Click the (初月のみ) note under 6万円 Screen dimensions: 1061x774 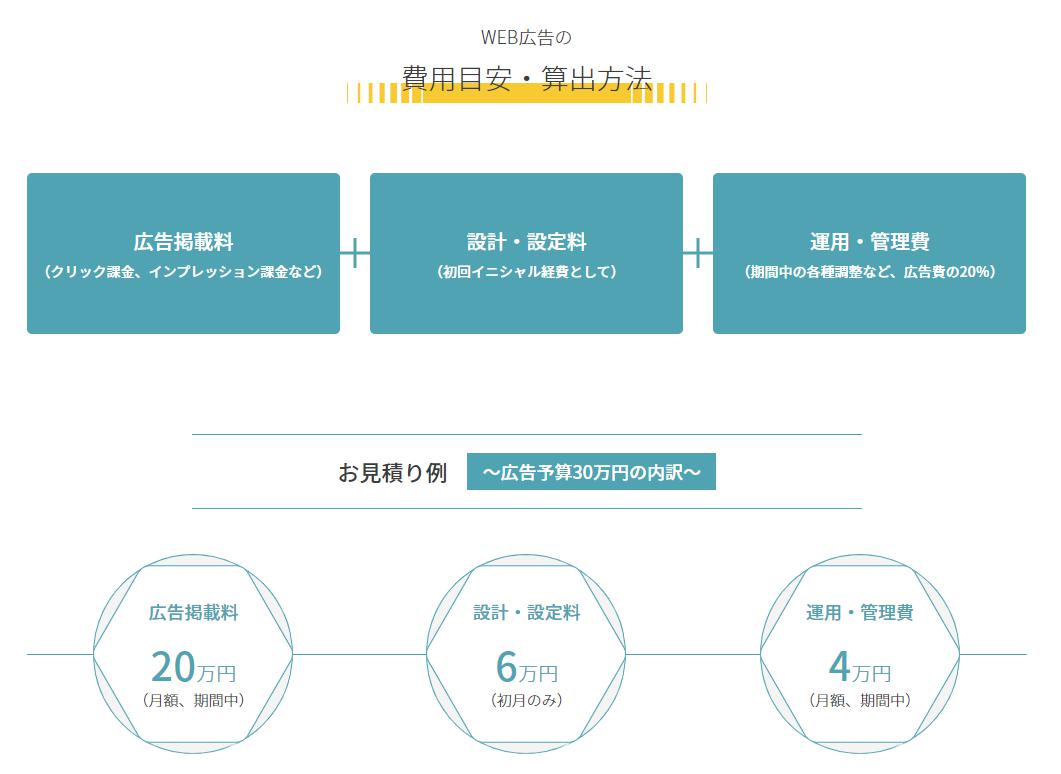(x=527, y=701)
